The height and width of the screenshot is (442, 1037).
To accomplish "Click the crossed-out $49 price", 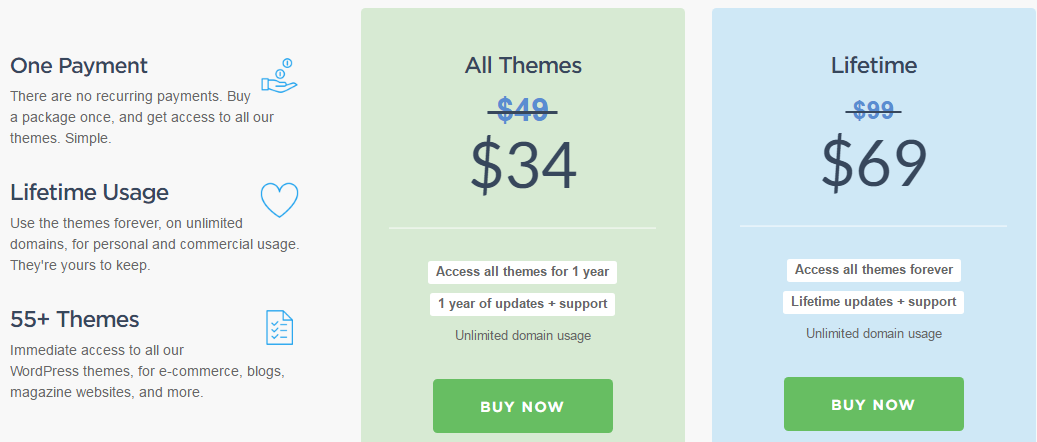I will tap(522, 110).
